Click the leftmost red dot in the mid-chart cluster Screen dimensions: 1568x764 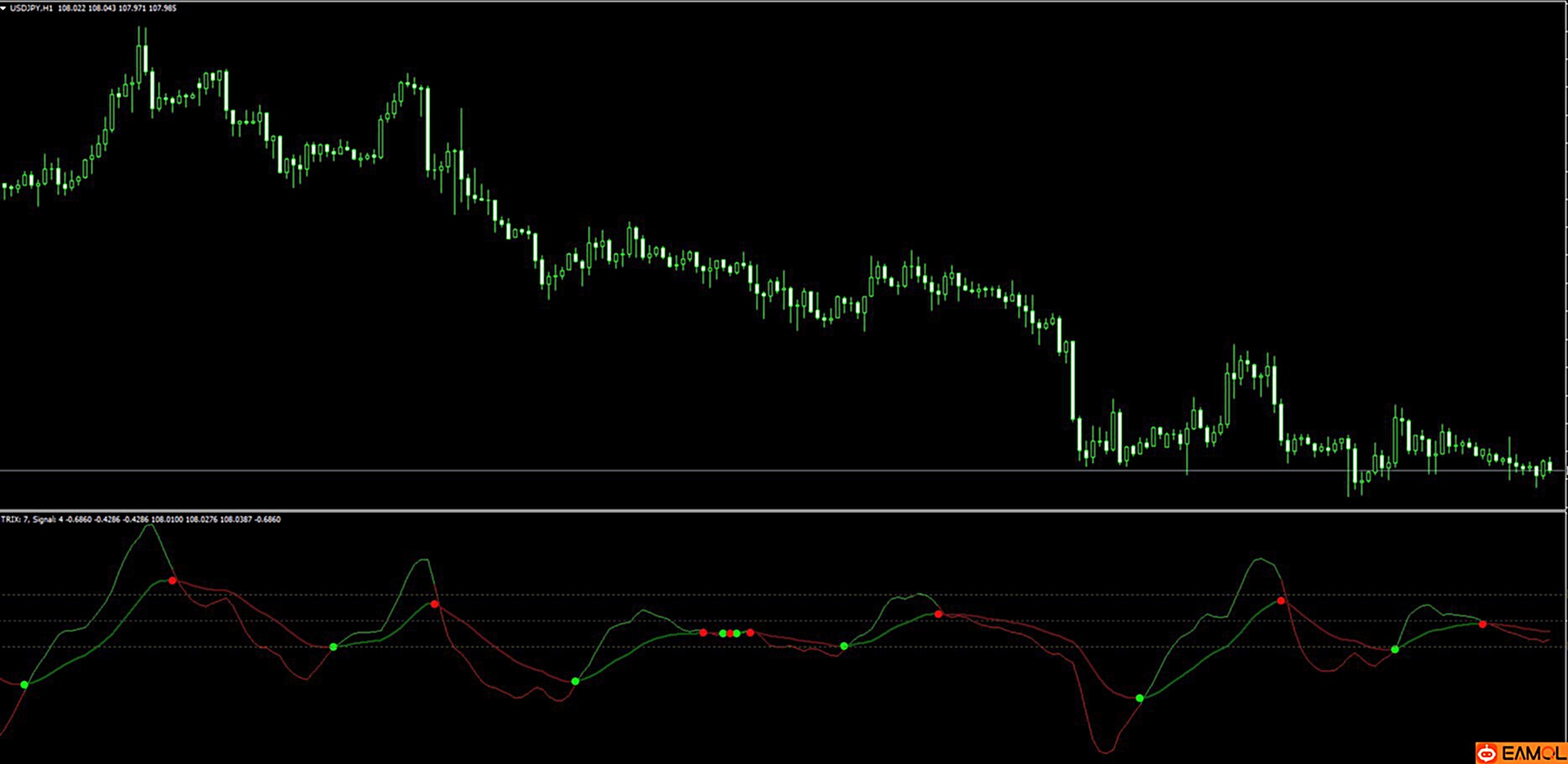(x=703, y=632)
